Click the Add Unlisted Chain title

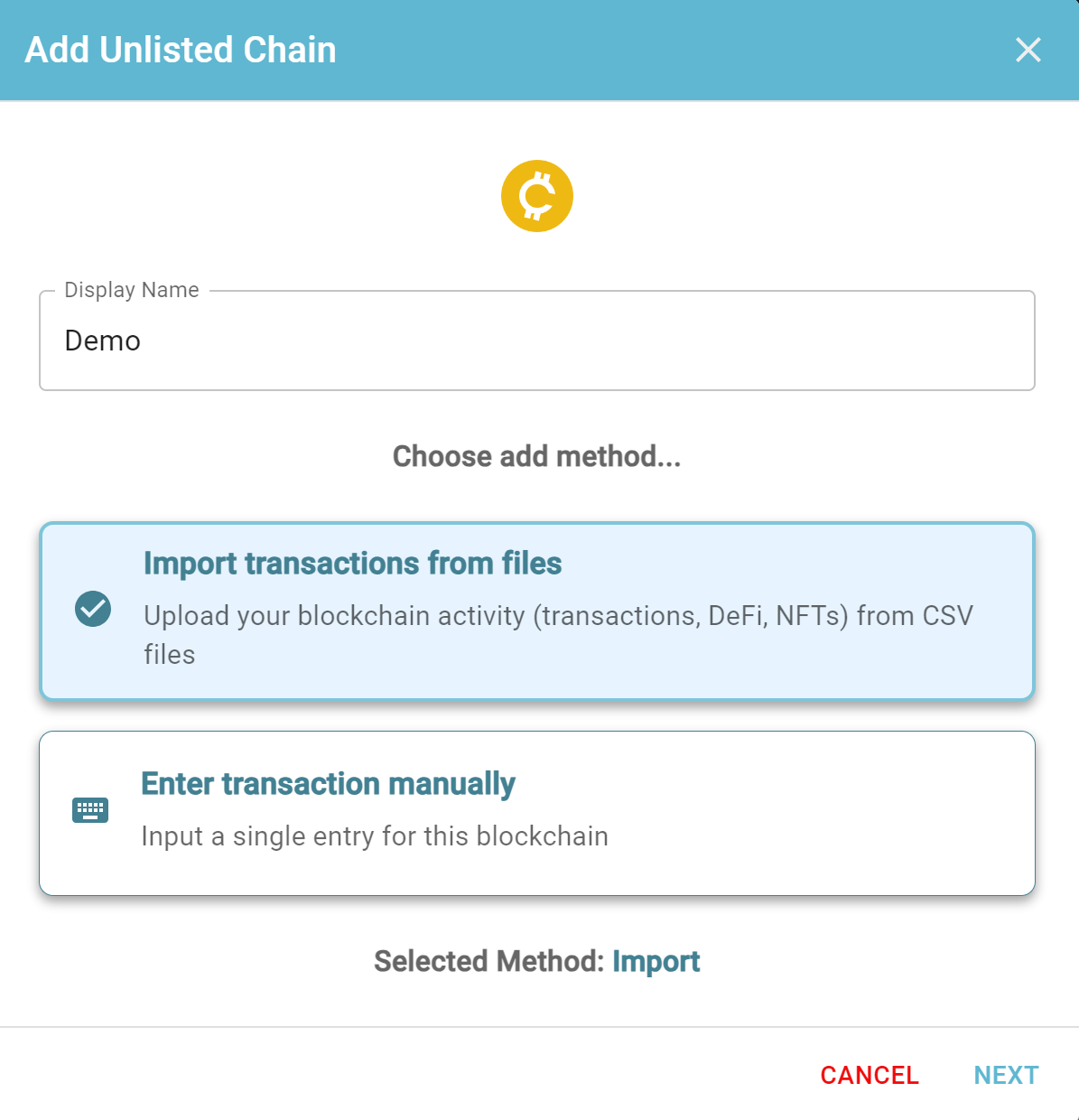181,50
